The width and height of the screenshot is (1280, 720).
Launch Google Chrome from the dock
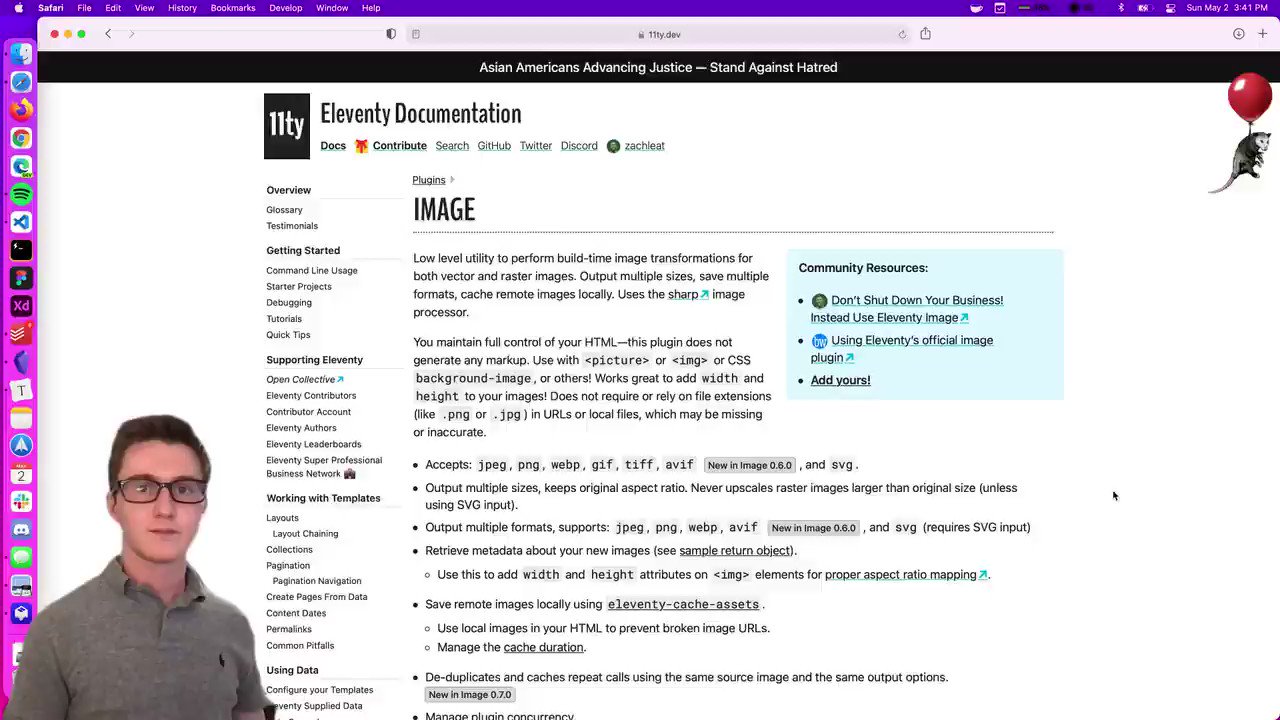pyautogui.click(x=21, y=138)
